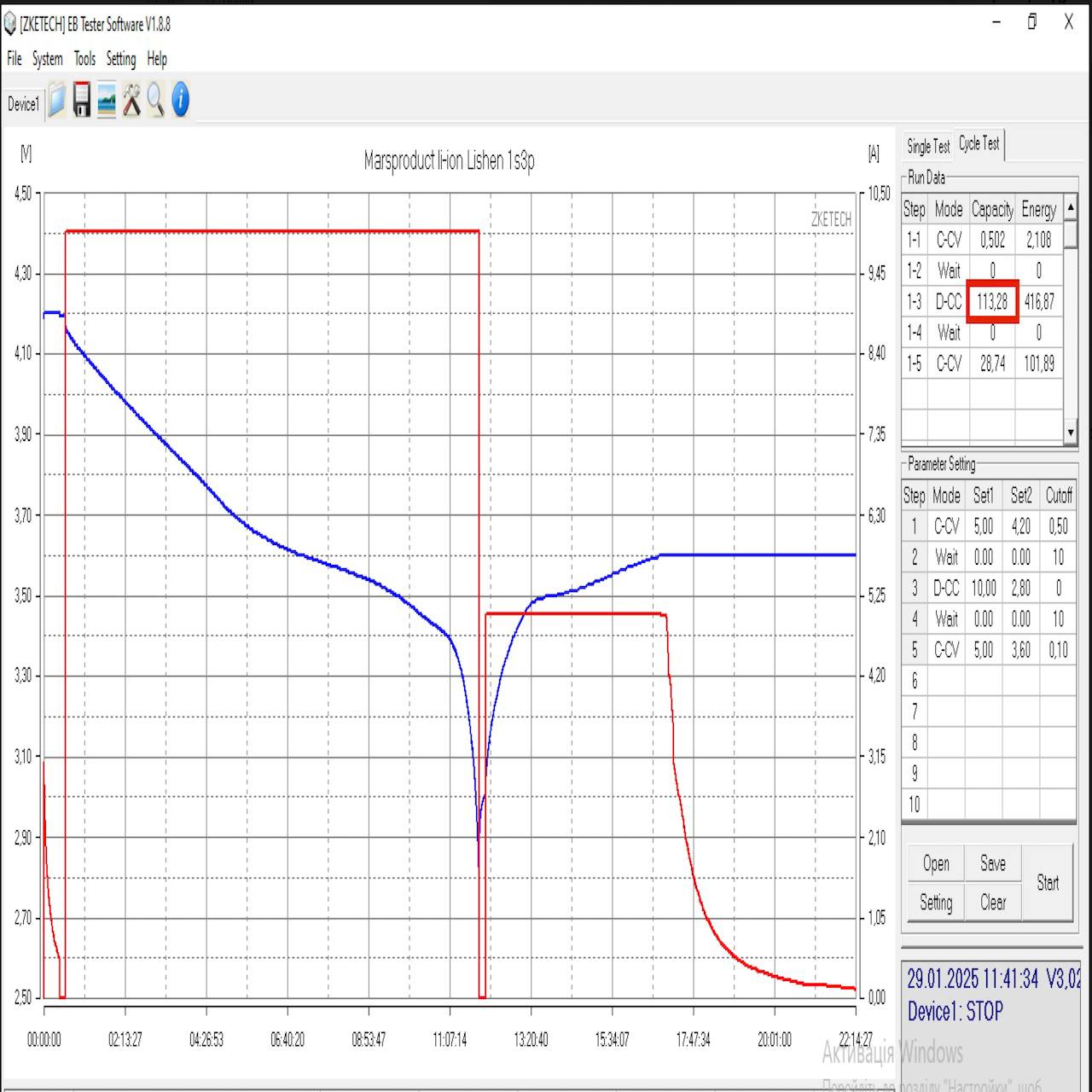The height and width of the screenshot is (1092, 1092).
Task: Click the empty step 10 row number
Action: [x=915, y=804]
